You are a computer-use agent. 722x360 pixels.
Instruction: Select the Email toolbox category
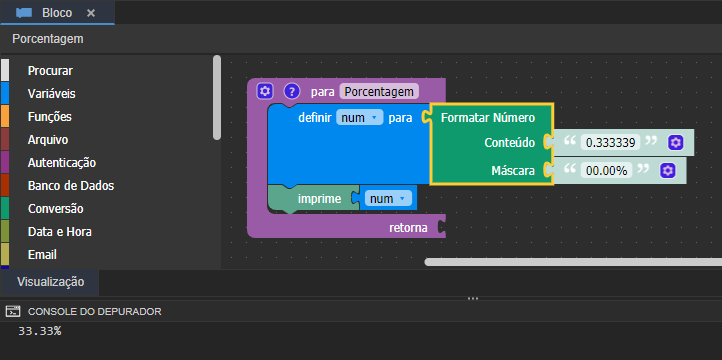(42, 255)
